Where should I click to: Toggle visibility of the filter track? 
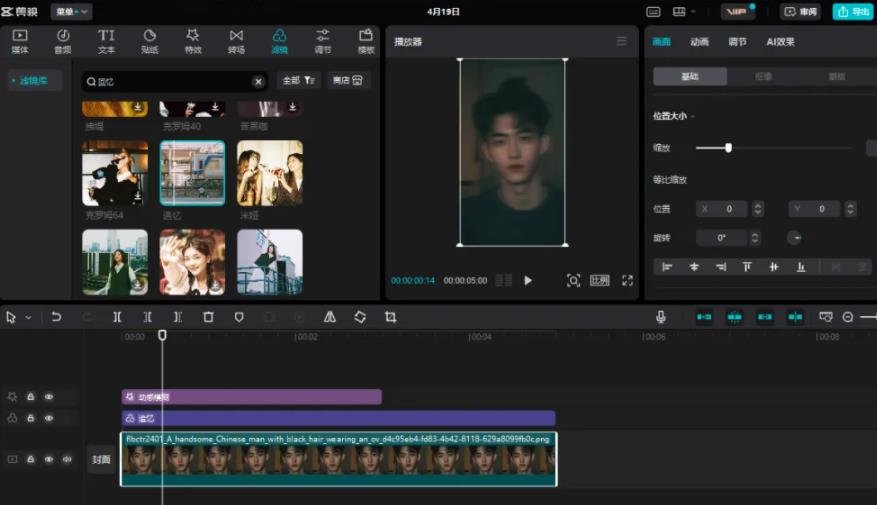click(49, 418)
